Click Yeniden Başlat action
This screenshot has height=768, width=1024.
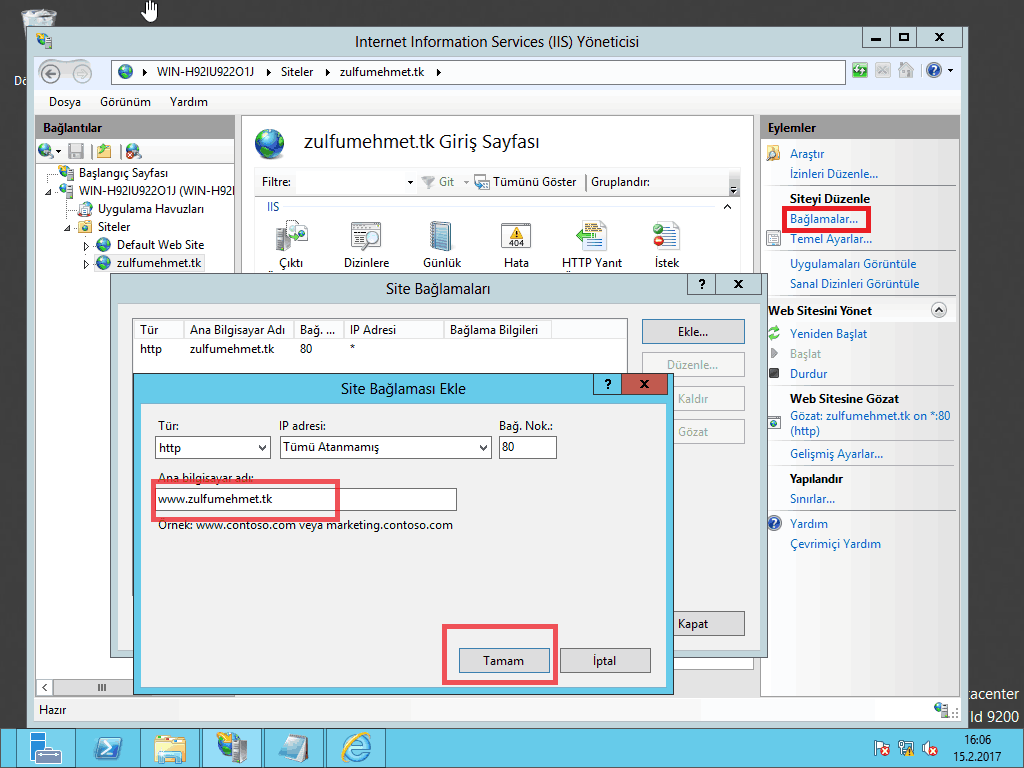828,334
